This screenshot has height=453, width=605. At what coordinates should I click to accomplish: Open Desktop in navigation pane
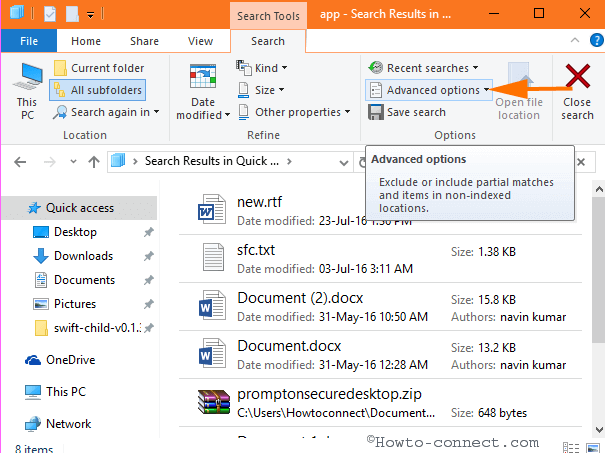pos(75,232)
